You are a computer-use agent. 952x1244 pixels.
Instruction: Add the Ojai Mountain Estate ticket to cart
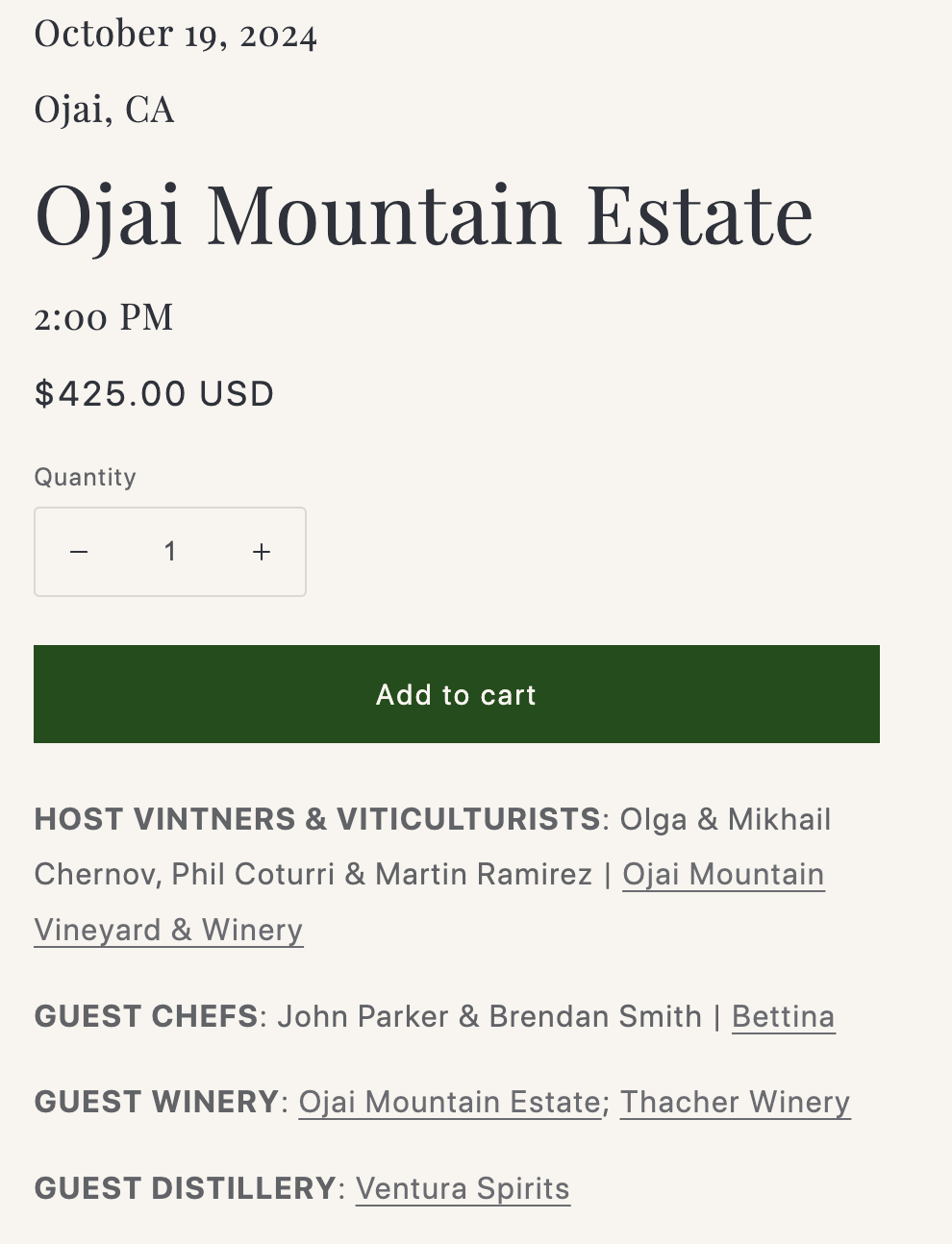tap(457, 694)
